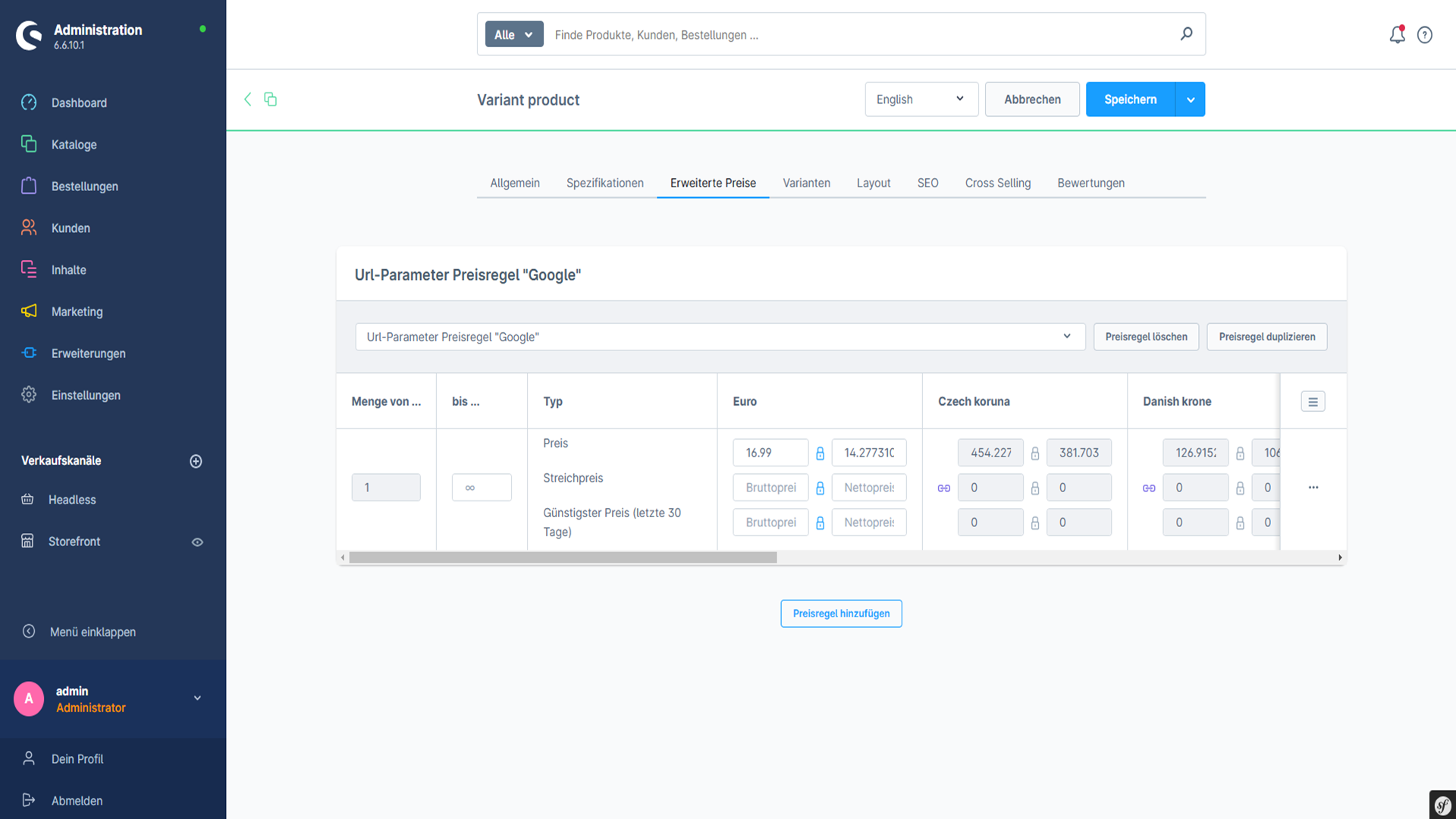Screen dimensions: 1456x819
Task: Open the Layout tab
Action: pos(874,183)
